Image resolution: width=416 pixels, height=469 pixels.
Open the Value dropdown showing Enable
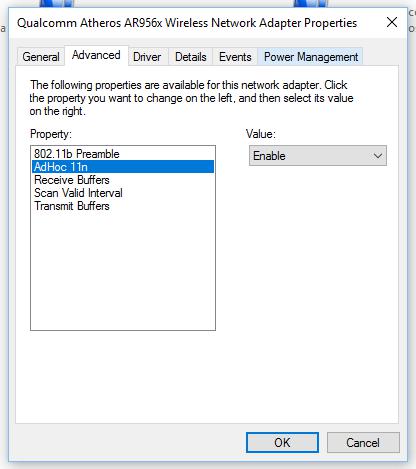point(318,156)
